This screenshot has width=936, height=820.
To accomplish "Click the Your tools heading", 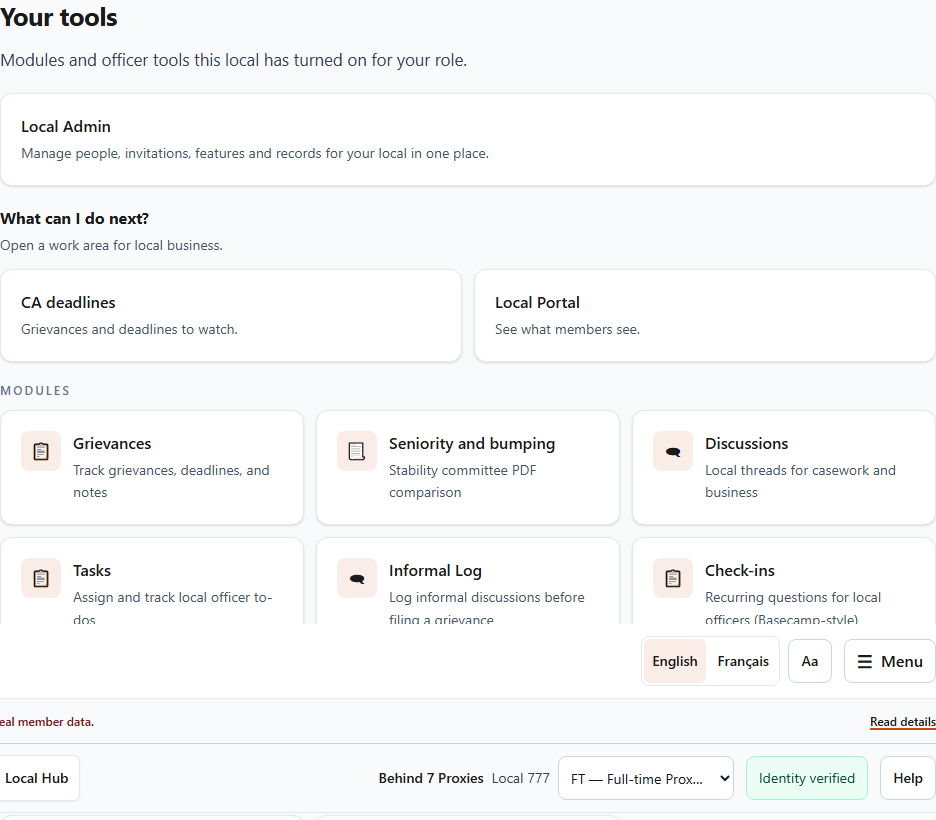I will tap(58, 17).
